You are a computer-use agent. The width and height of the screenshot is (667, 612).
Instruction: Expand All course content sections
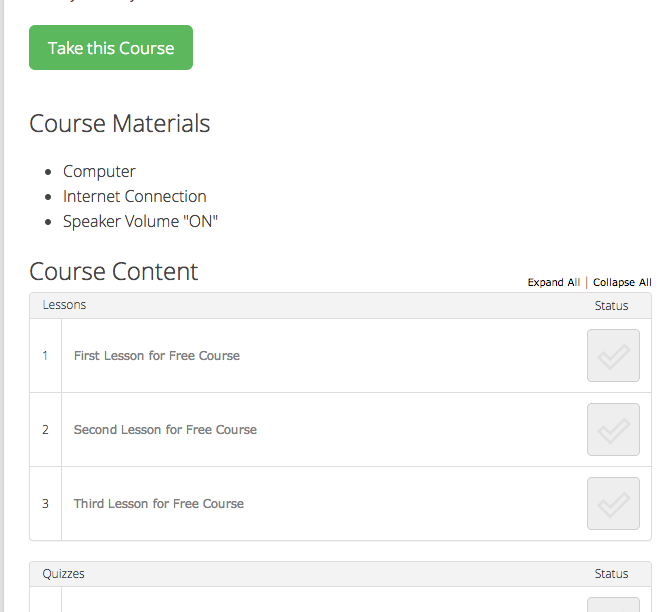[553, 283]
